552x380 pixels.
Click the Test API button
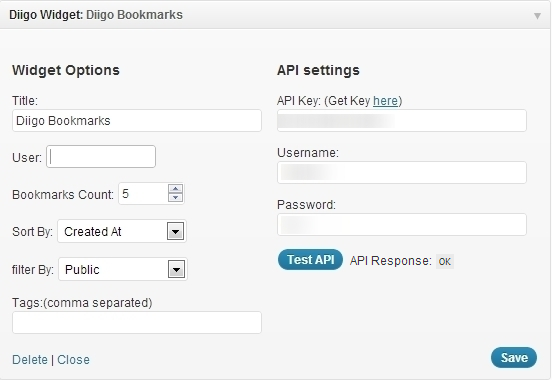click(x=310, y=260)
